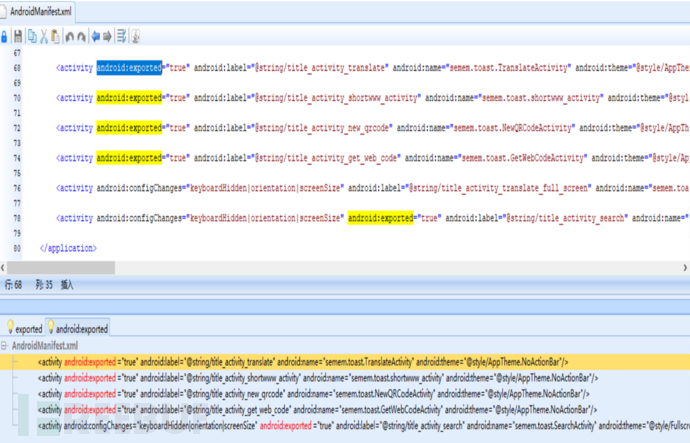This screenshot has width=690, height=443.
Task: Click the Java cup icon in toolbar
Action: (136, 37)
